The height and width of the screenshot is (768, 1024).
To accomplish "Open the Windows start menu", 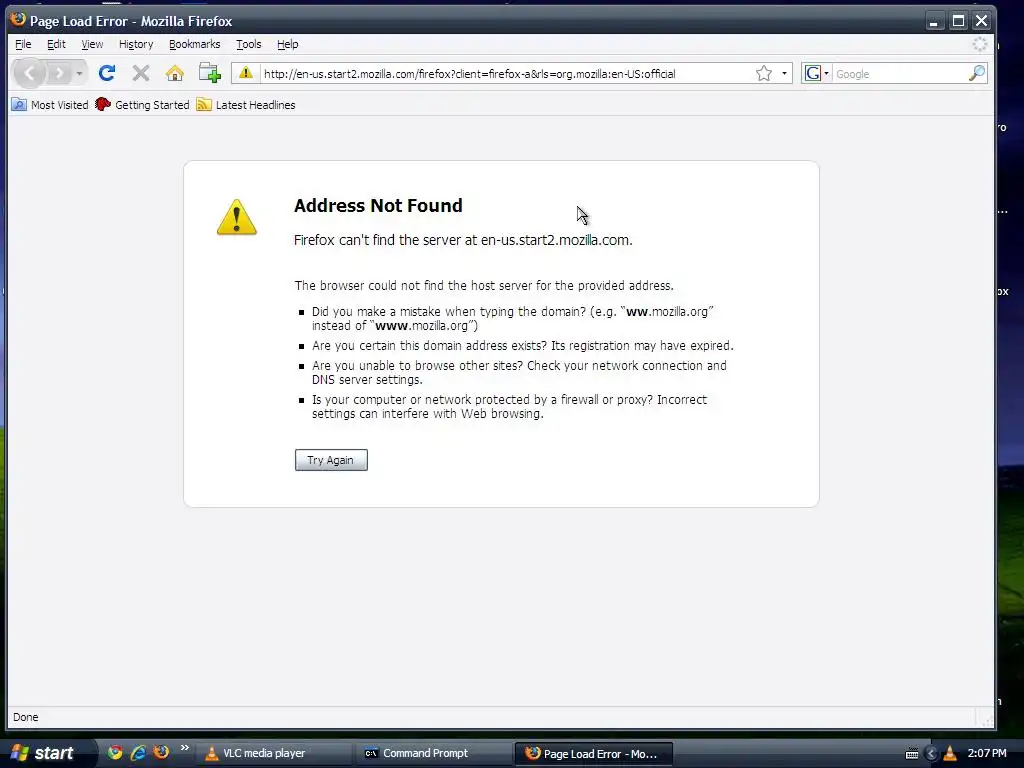I will (x=44, y=753).
